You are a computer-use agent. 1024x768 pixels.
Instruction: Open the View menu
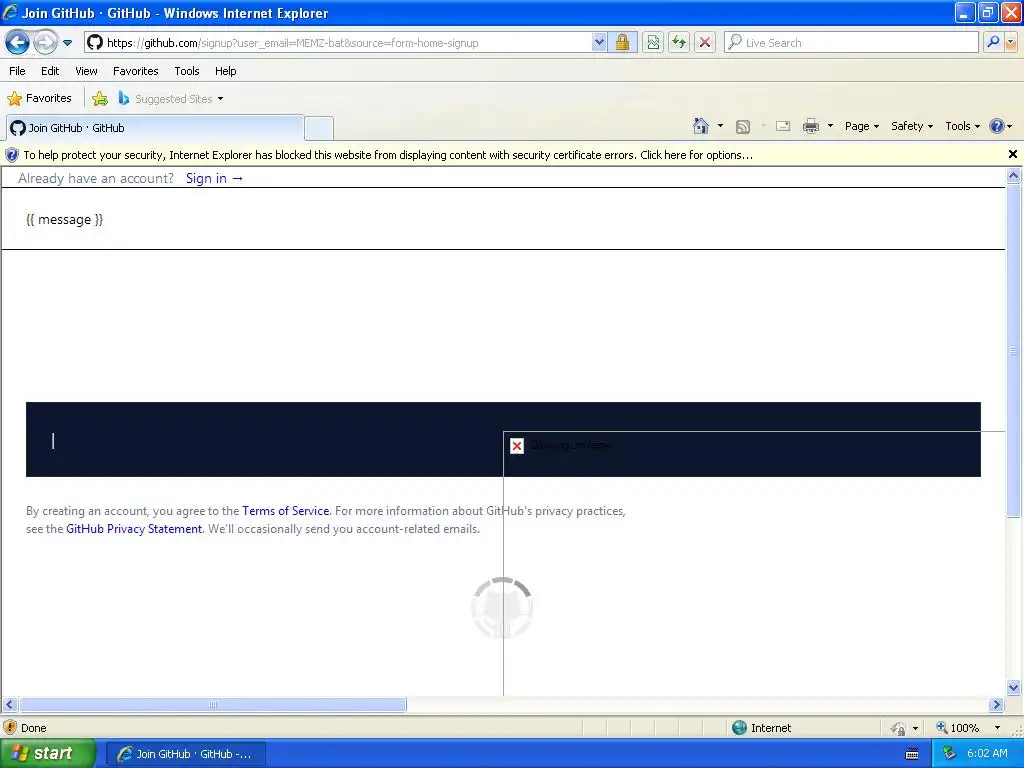point(86,71)
